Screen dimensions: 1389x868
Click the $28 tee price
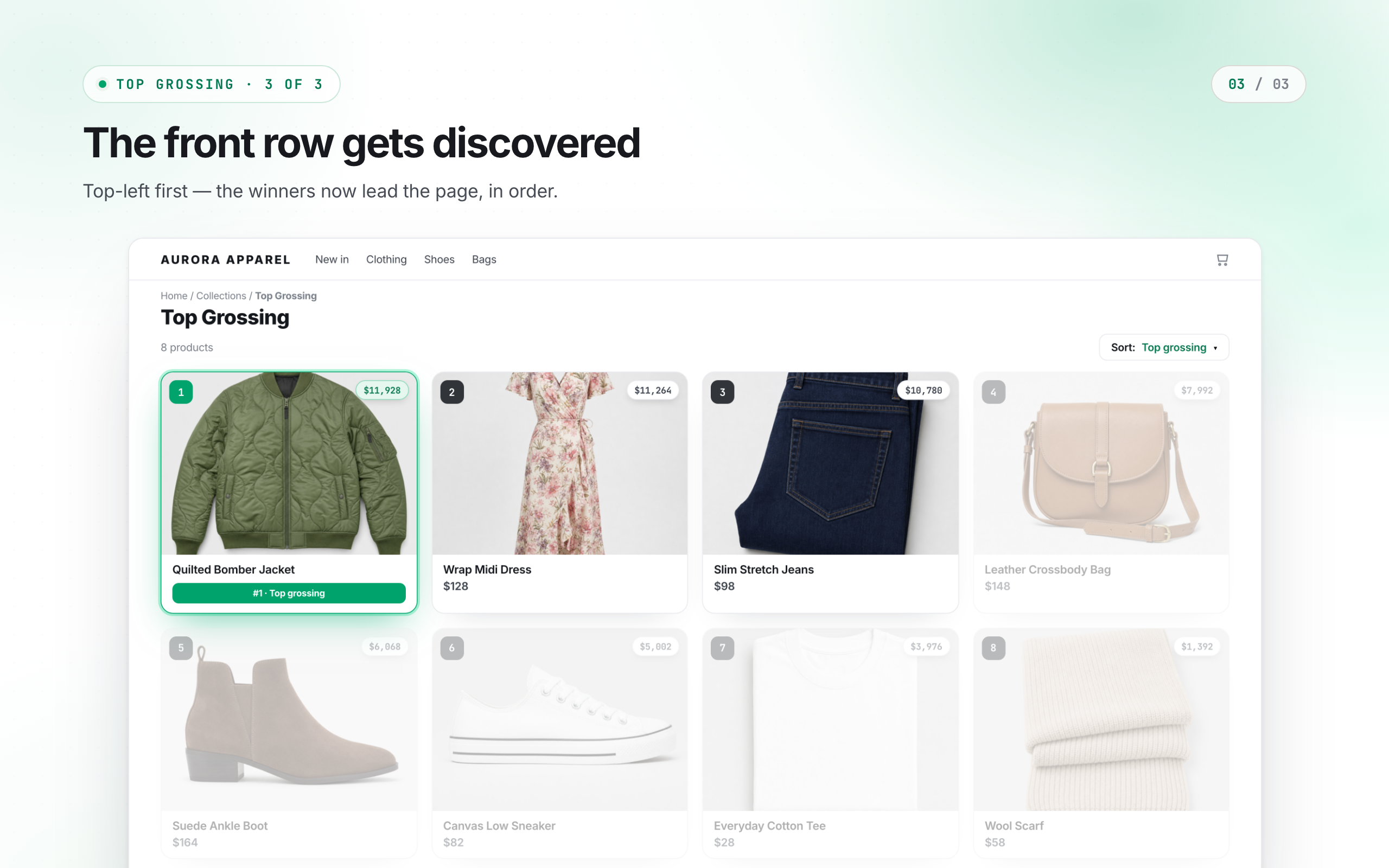pos(724,842)
